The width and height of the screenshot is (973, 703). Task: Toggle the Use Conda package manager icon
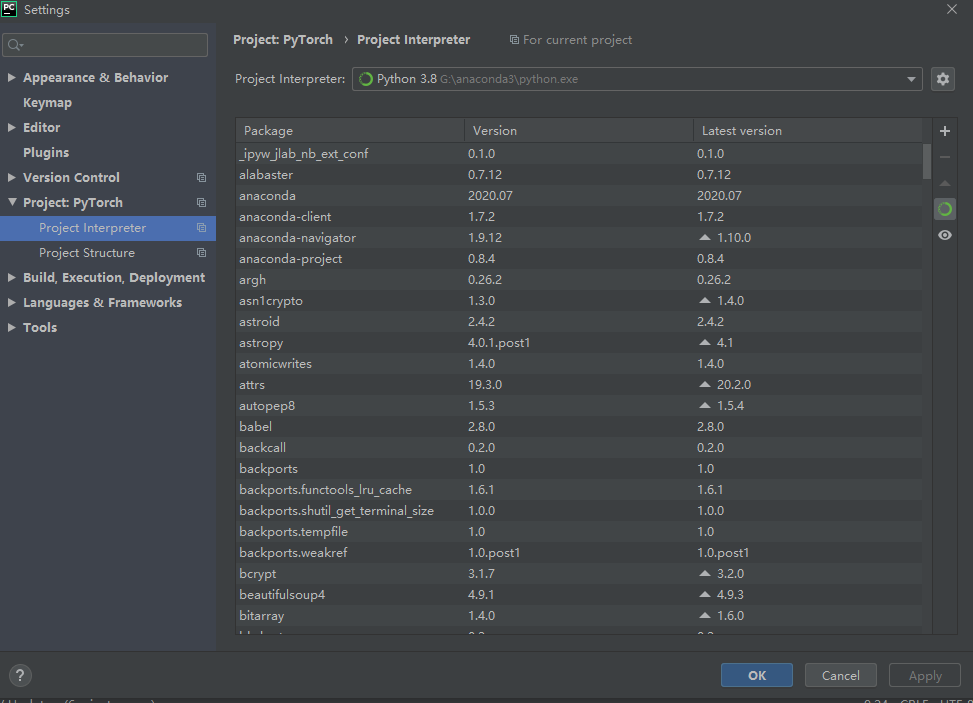coord(944,209)
